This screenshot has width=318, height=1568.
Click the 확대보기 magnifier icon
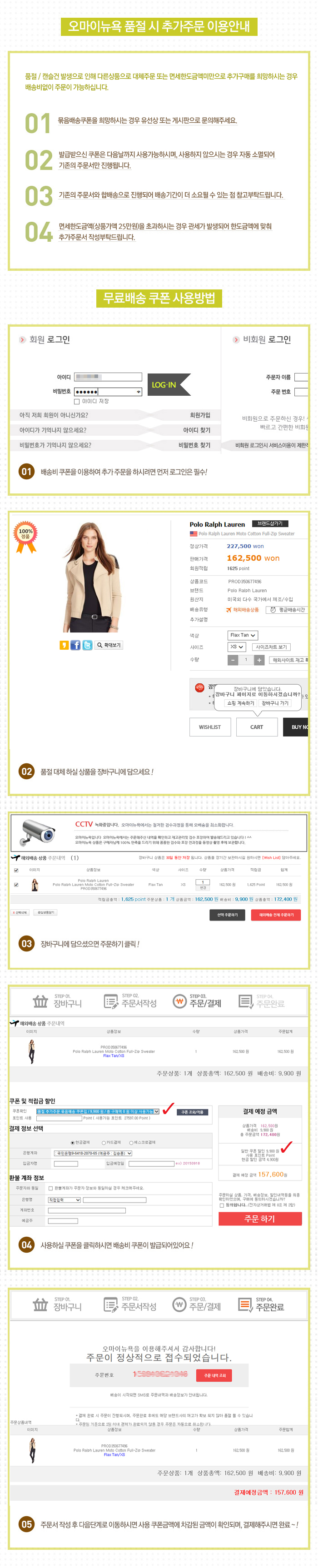99,645
